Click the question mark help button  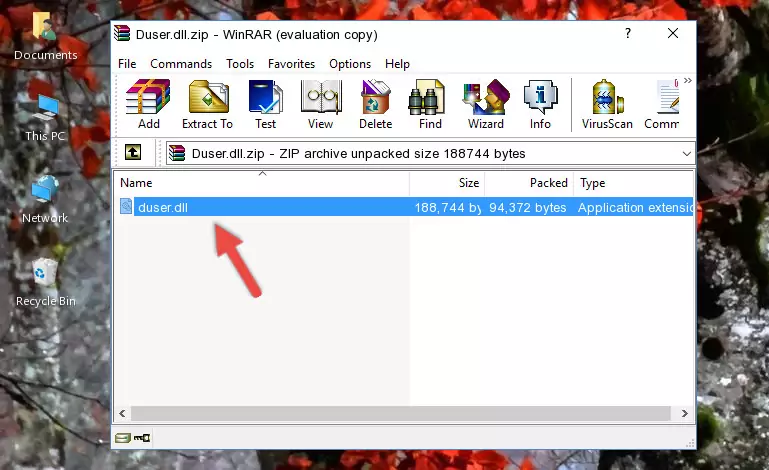click(x=628, y=33)
